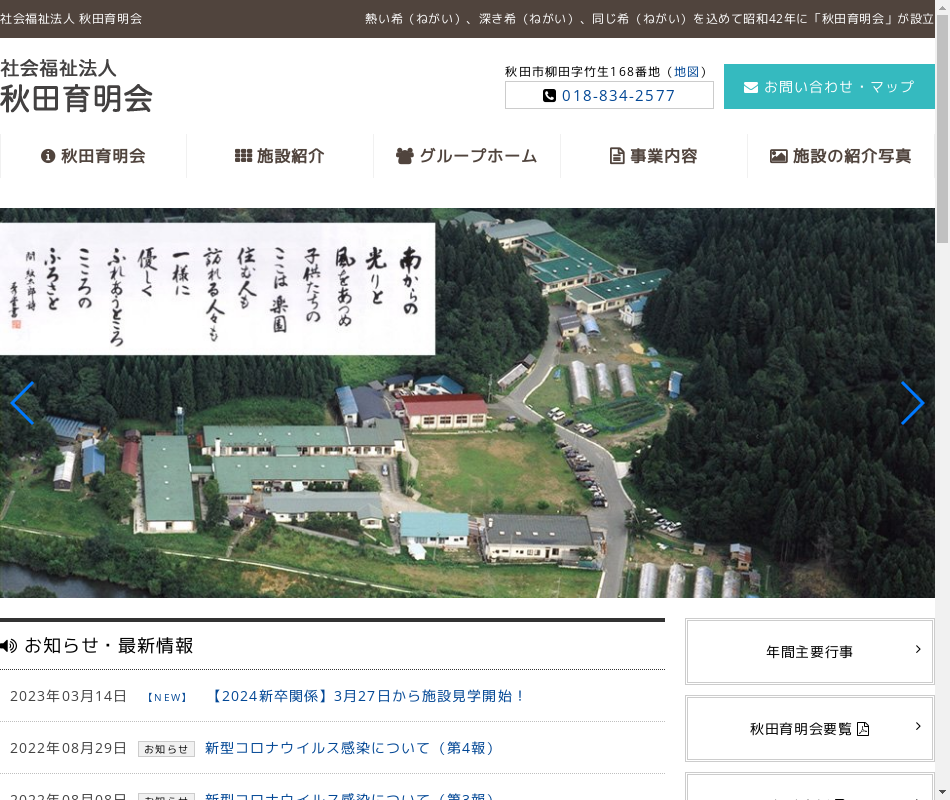The width and height of the screenshot is (950, 800).
Task: Click the previous slide arrow on carousel
Action: click(x=22, y=403)
